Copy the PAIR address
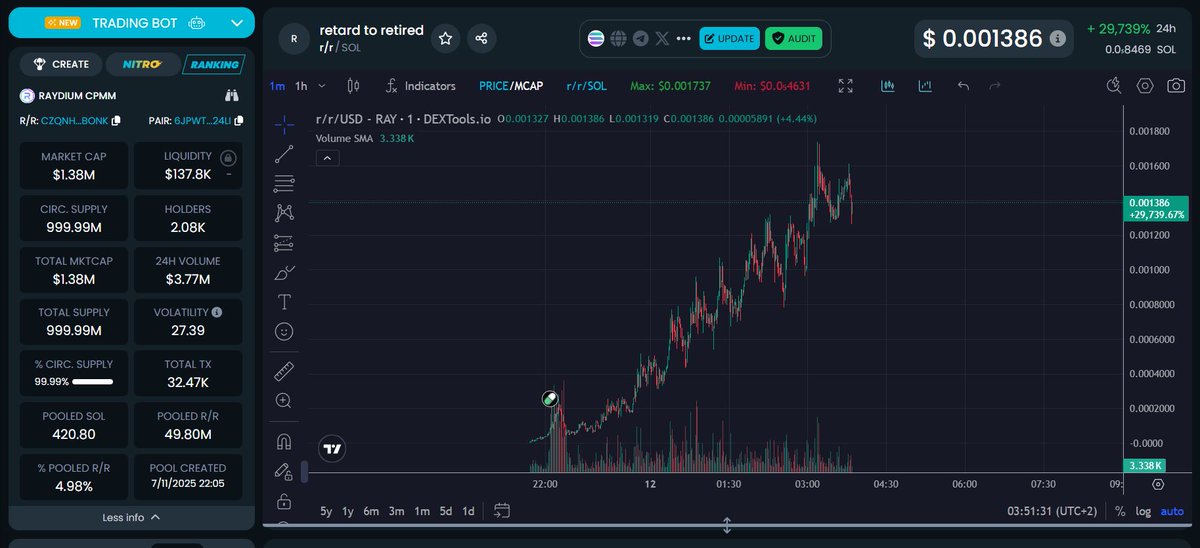 click(x=238, y=121)
